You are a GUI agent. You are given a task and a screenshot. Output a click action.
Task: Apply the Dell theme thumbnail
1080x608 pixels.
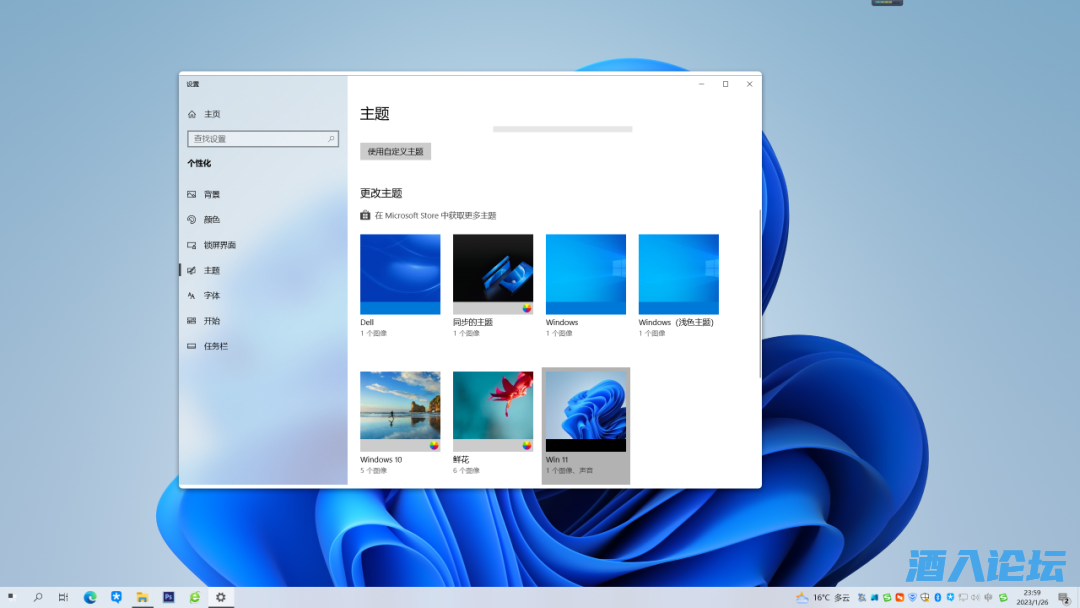point(400,274)
